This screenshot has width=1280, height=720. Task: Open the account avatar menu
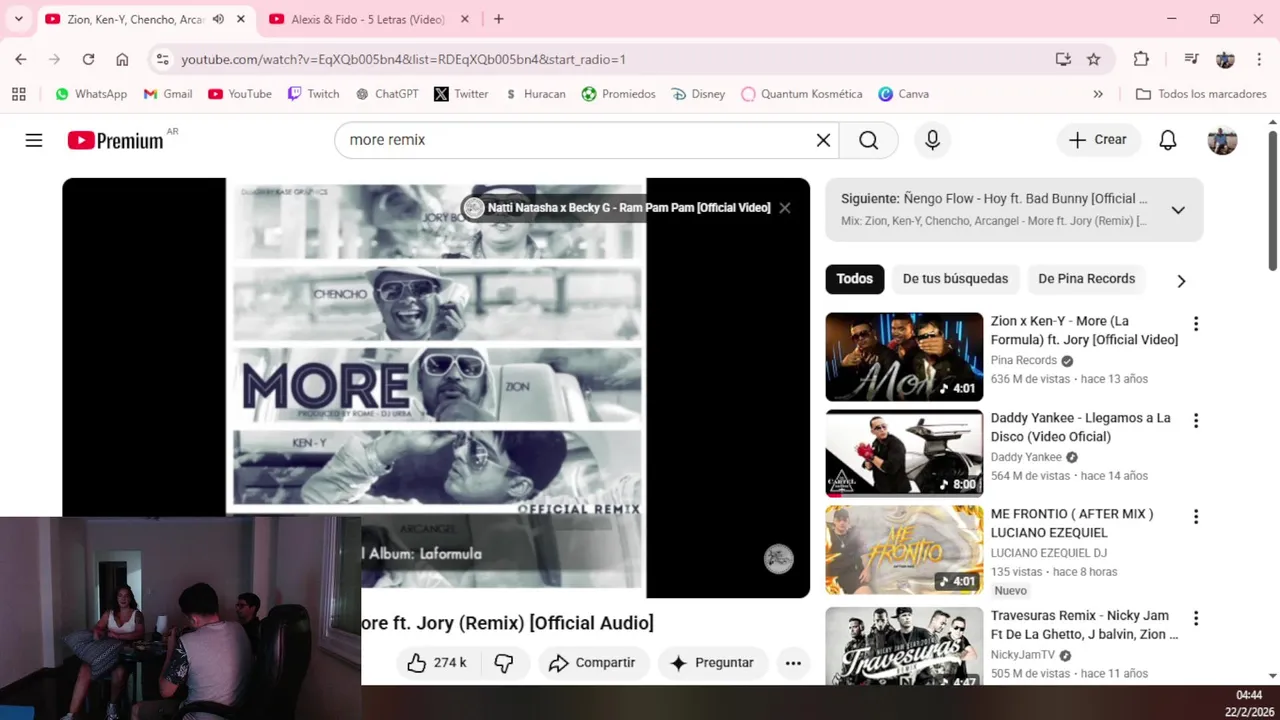1222,140
